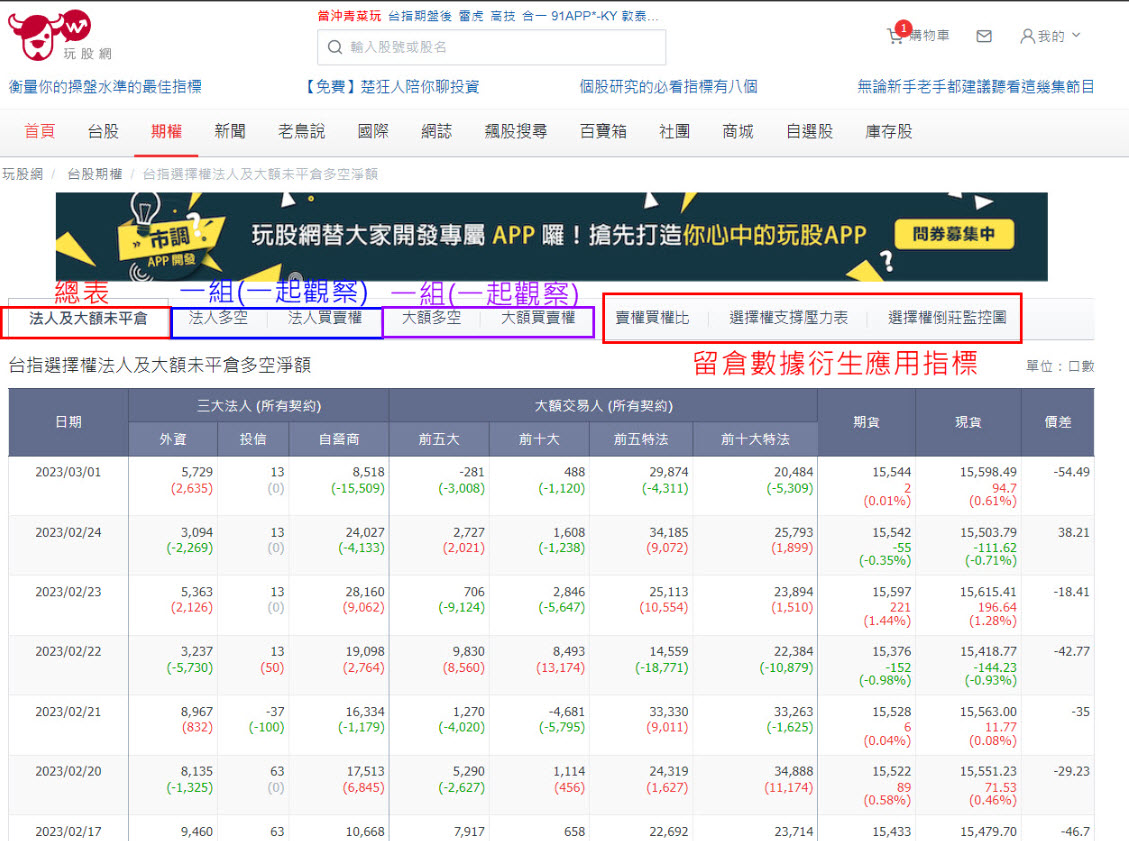Go to 飆股搜尋 in the navigation bar
The width and height of the screenshot is (1129, 841).
[517, 131]
